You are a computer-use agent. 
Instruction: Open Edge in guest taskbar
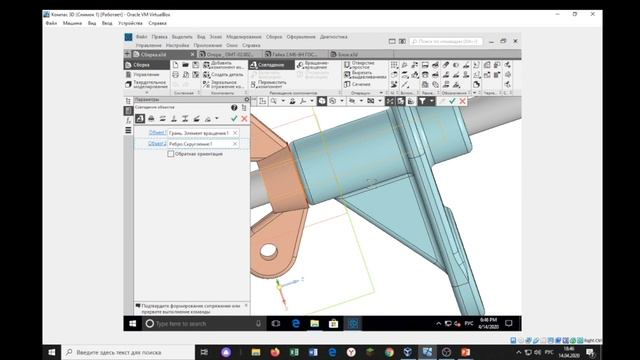pyautogui.click(x=296, y=324)
